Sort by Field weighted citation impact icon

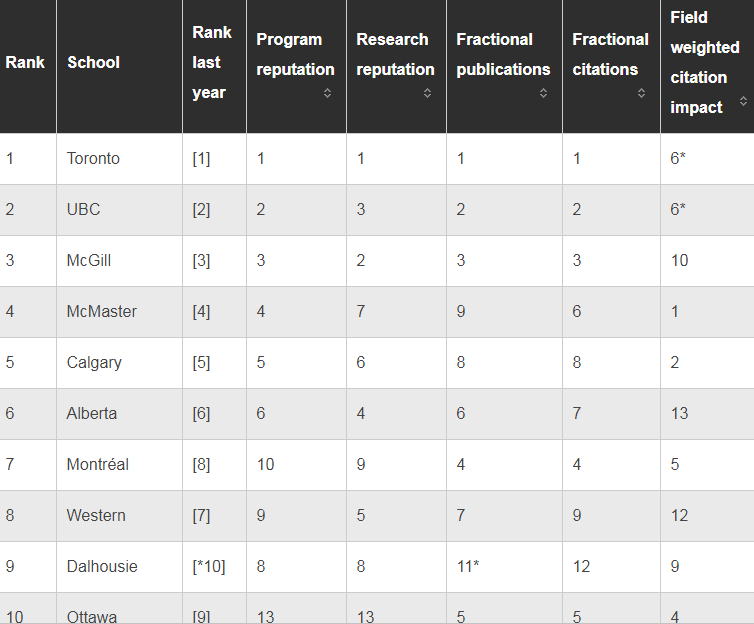point(743,101)
